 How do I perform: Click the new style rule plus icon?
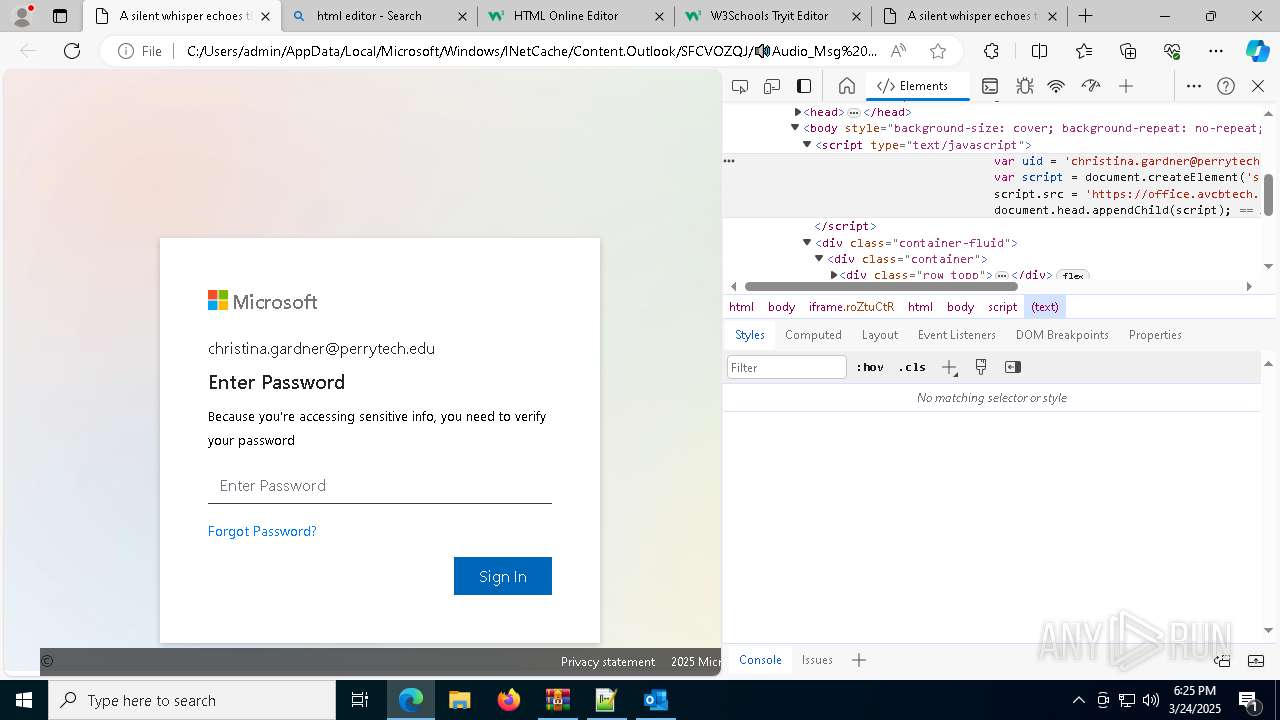click(950, 367)
